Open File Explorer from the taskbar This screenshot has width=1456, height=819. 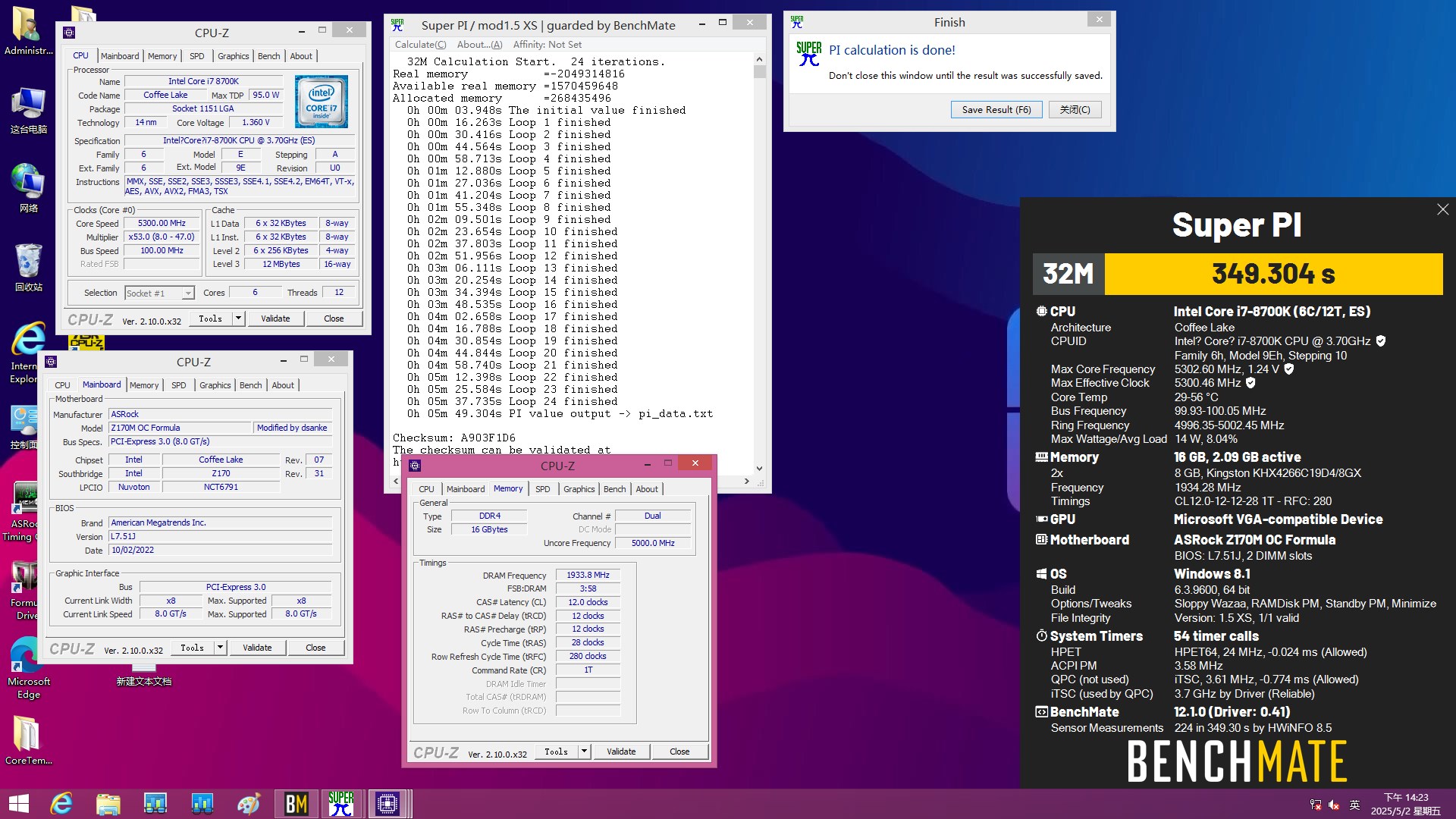[108, 804]
